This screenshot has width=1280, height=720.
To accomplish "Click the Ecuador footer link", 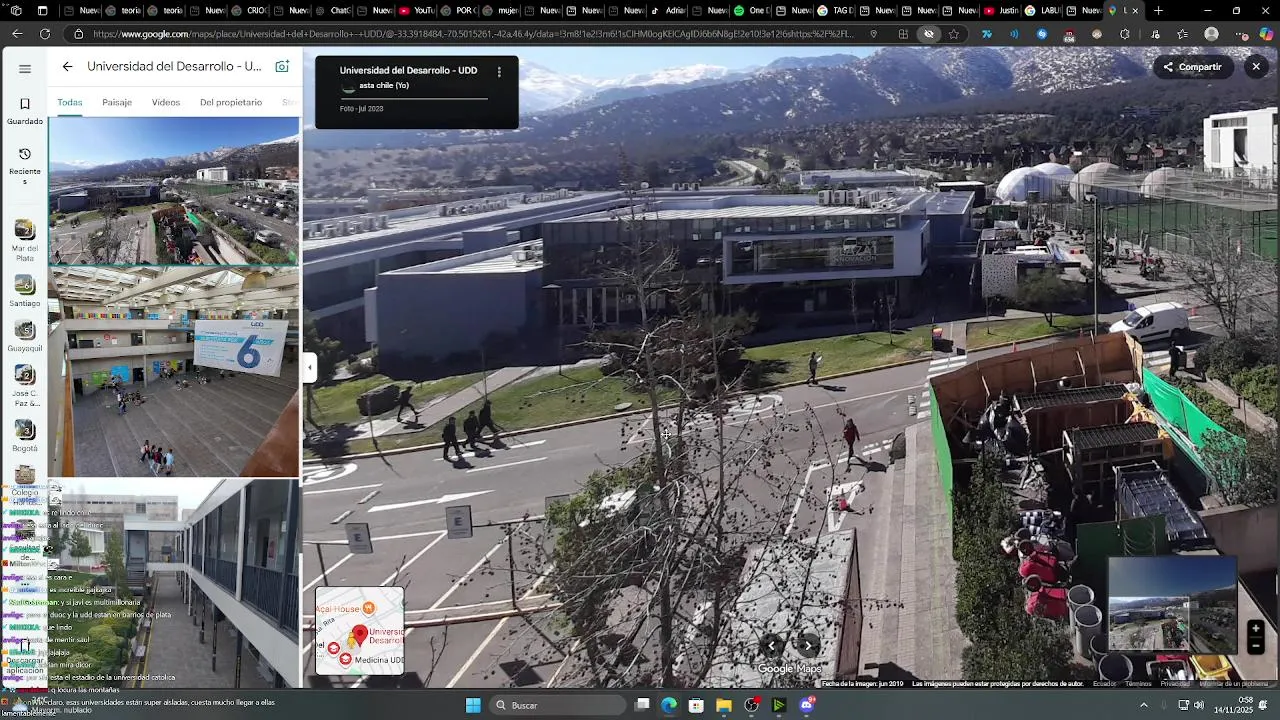I will click(1104, 684).
